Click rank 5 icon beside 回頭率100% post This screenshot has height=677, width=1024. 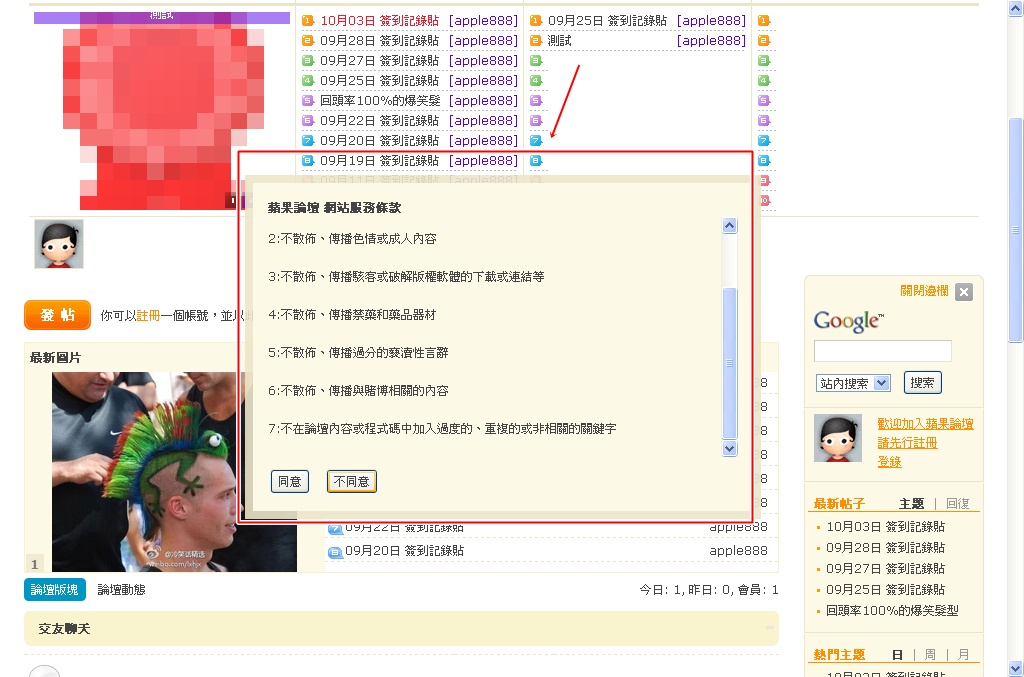[308, 101]
